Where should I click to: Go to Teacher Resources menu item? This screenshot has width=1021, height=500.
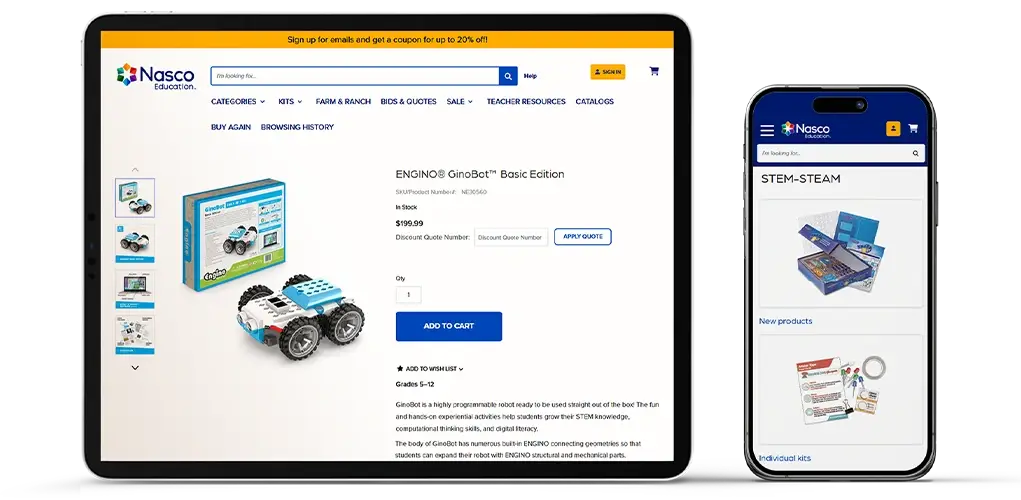click(526, 102)
